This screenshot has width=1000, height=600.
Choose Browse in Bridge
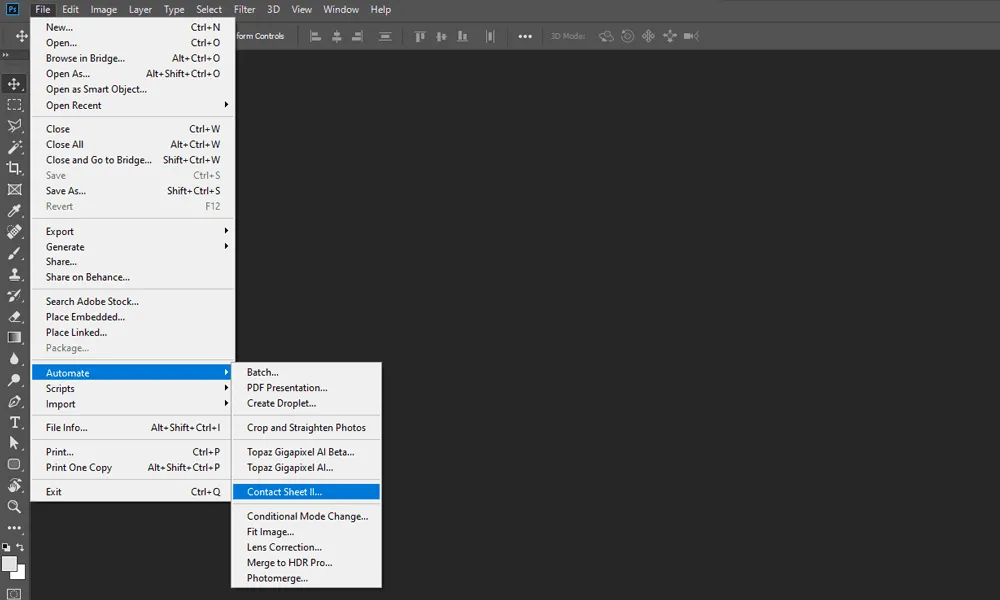point(133,58)
